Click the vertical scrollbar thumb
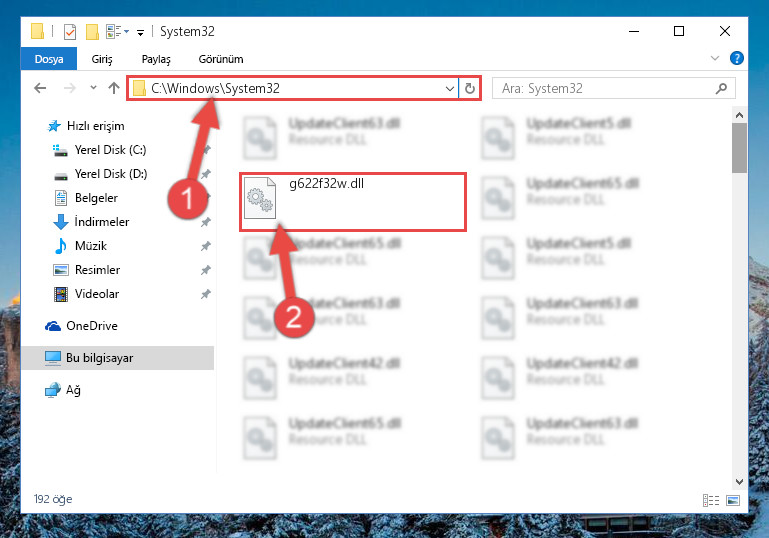Image resolution: width=769 pixels, height=538 pixels. [x=739, y=148]
